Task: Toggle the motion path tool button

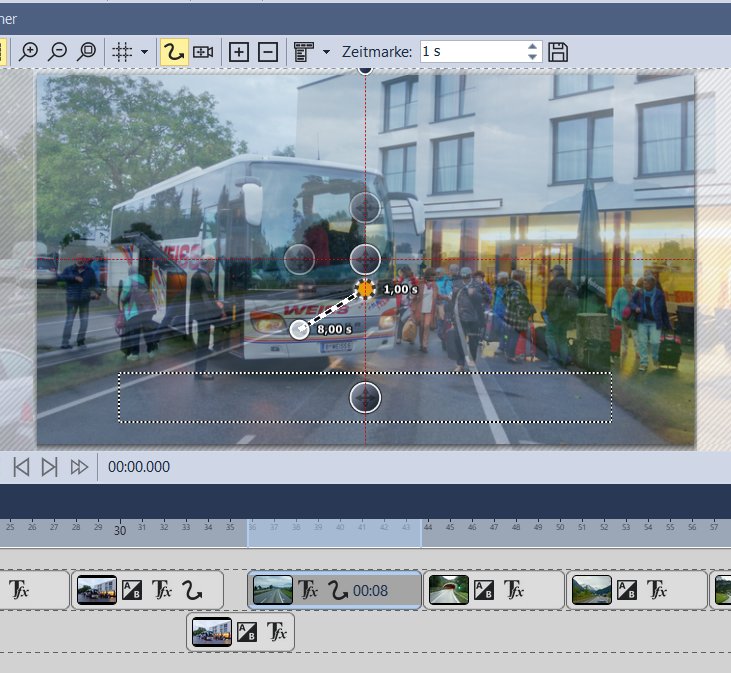Action: coord(173,51)
